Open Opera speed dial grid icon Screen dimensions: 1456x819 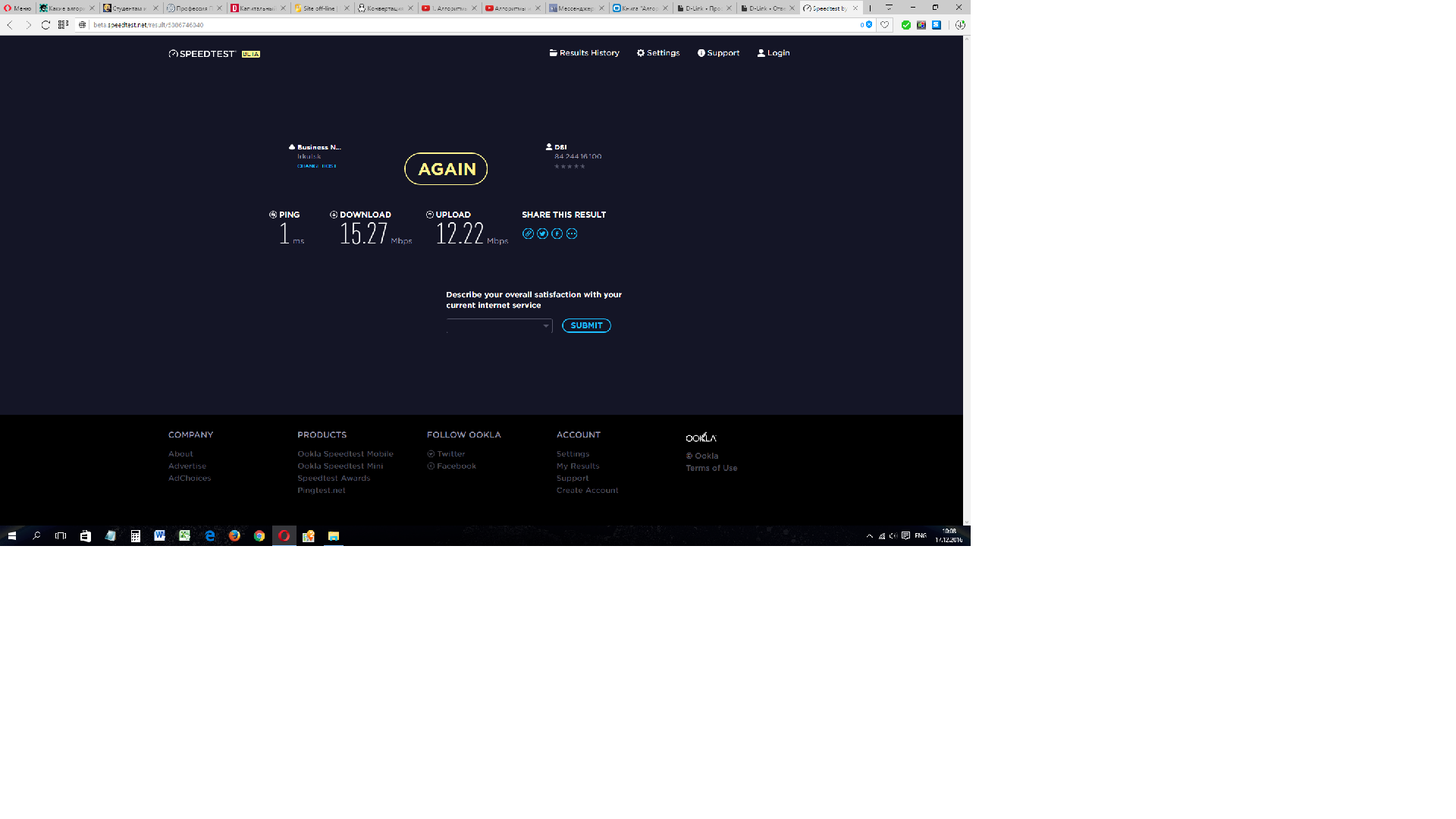pos(63,25)
